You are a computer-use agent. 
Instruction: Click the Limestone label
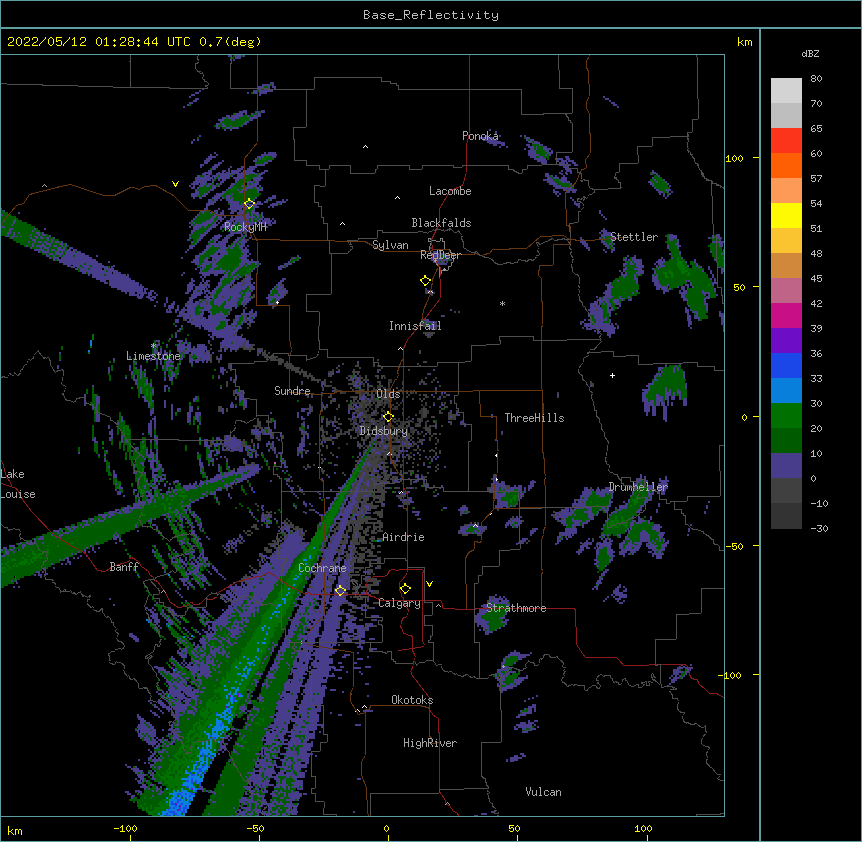pos(153,356)
